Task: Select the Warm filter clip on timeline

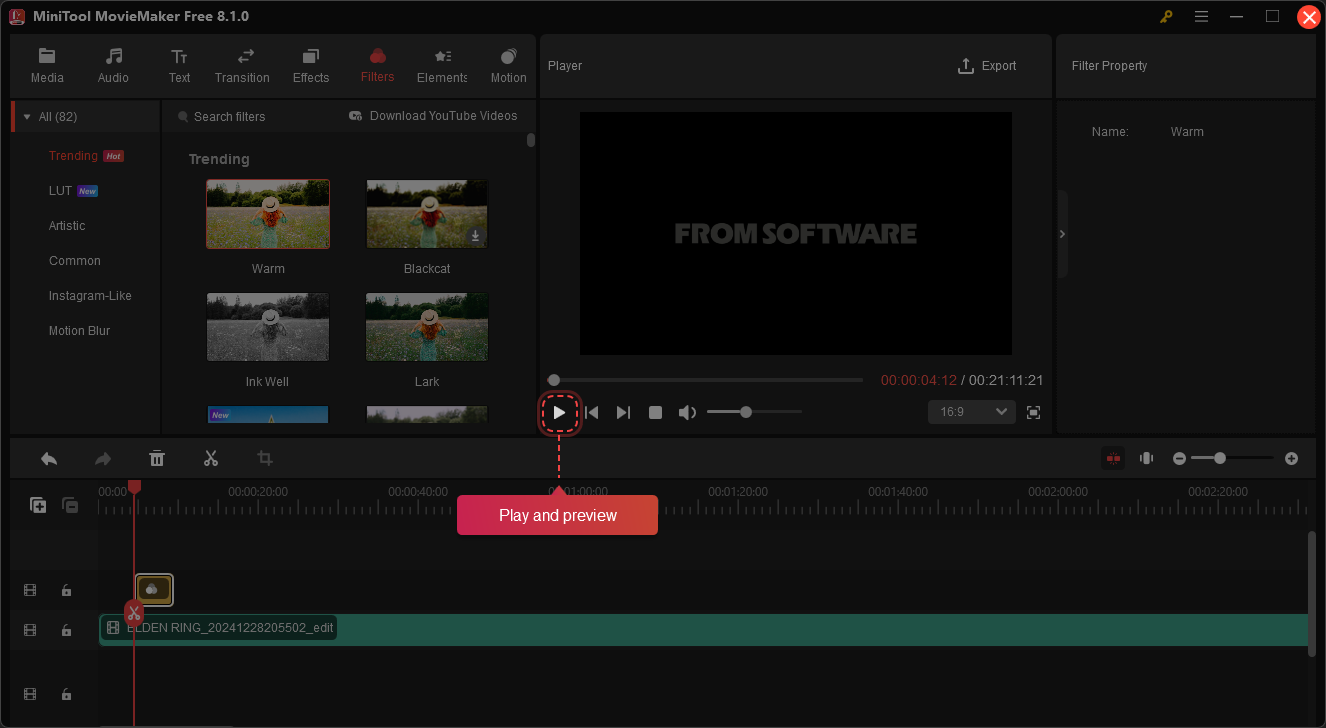Action: [154, 590]
